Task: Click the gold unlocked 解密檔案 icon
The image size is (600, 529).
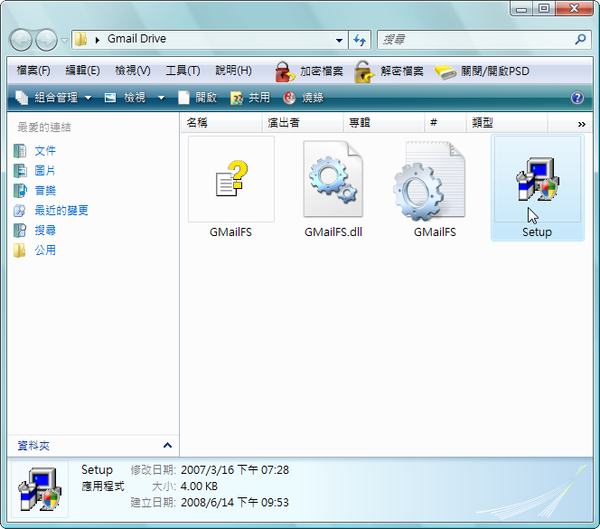Action: coord(364,72)
